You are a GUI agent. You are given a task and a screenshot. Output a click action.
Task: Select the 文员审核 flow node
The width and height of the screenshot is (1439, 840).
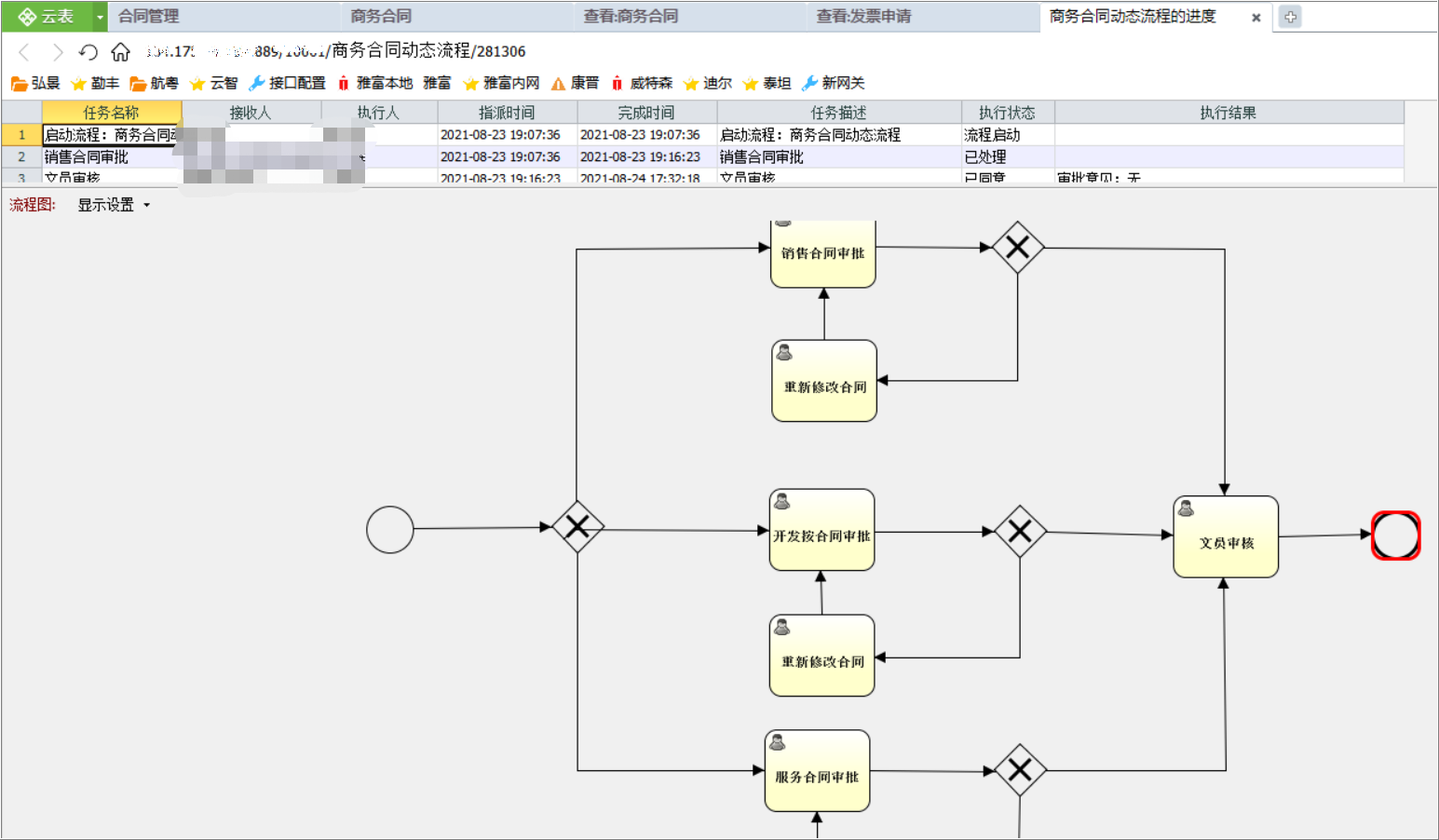click(1226, 536)
